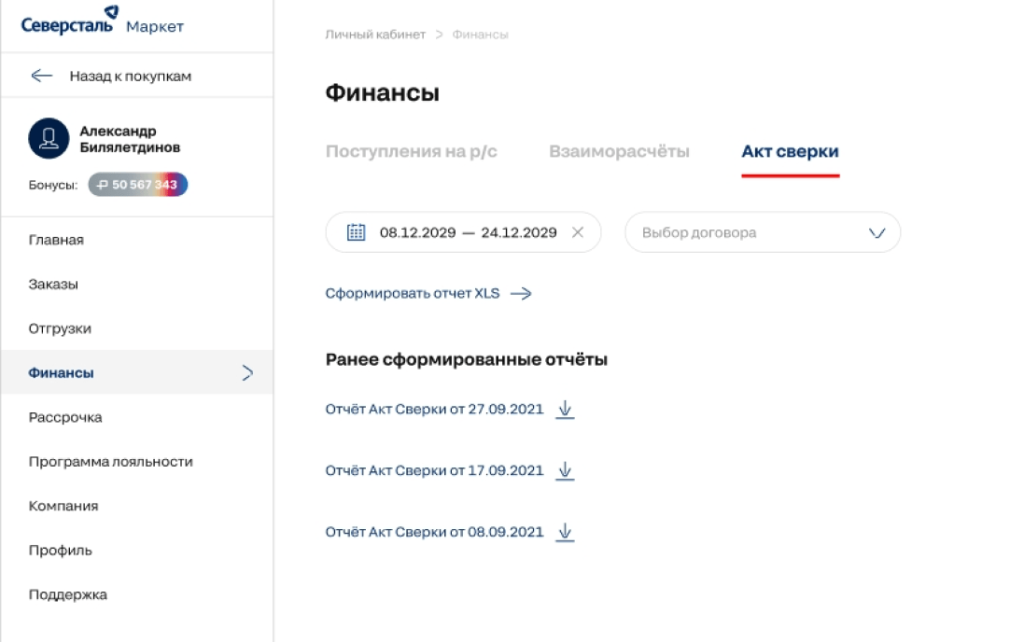Clear the date range with X icon
The width and height of the screenshot is (1024, 642).
pos(577,232)
